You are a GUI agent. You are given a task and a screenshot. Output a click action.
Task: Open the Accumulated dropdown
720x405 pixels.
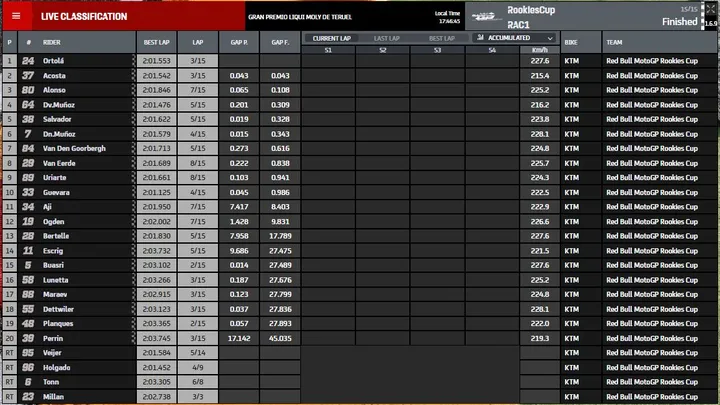coord(514,38)
